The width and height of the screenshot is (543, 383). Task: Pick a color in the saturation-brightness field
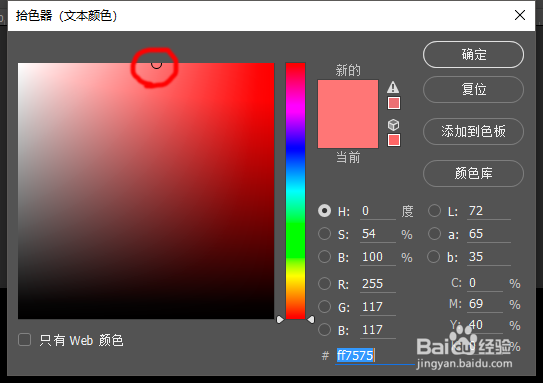(146, 191)
